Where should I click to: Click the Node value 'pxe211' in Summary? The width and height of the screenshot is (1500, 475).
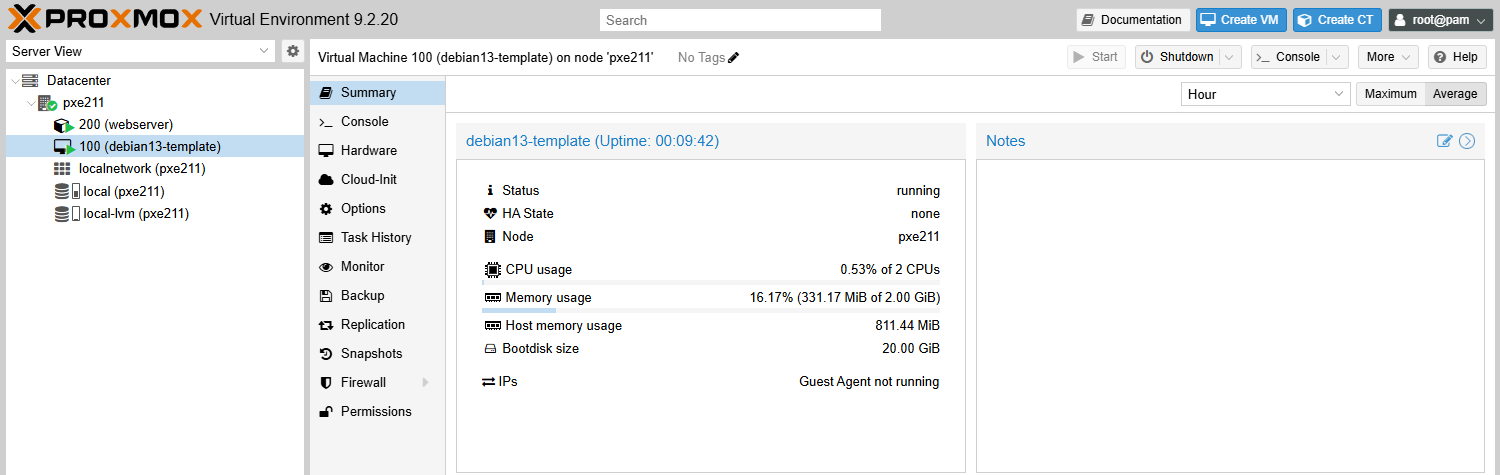919,237
